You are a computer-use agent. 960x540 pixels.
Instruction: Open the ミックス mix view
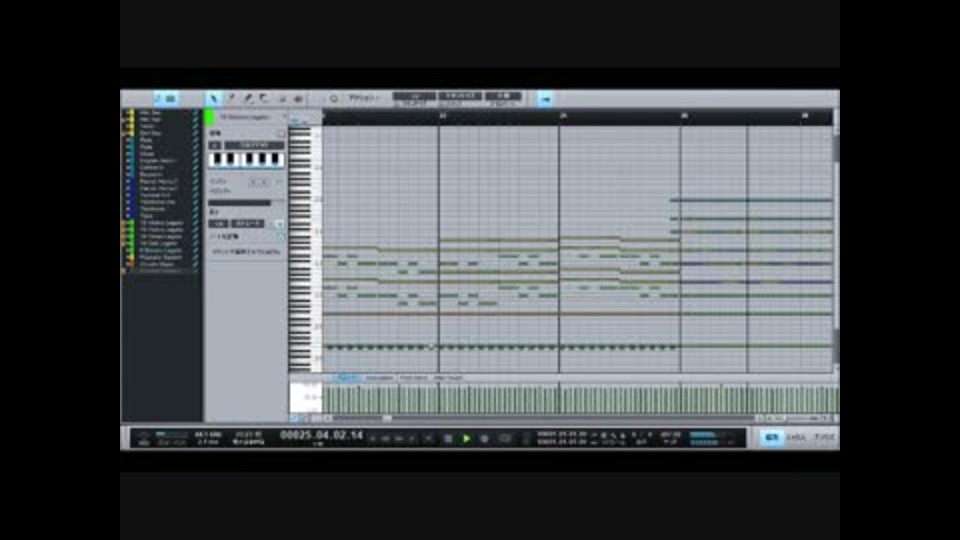tap(796, 437)
